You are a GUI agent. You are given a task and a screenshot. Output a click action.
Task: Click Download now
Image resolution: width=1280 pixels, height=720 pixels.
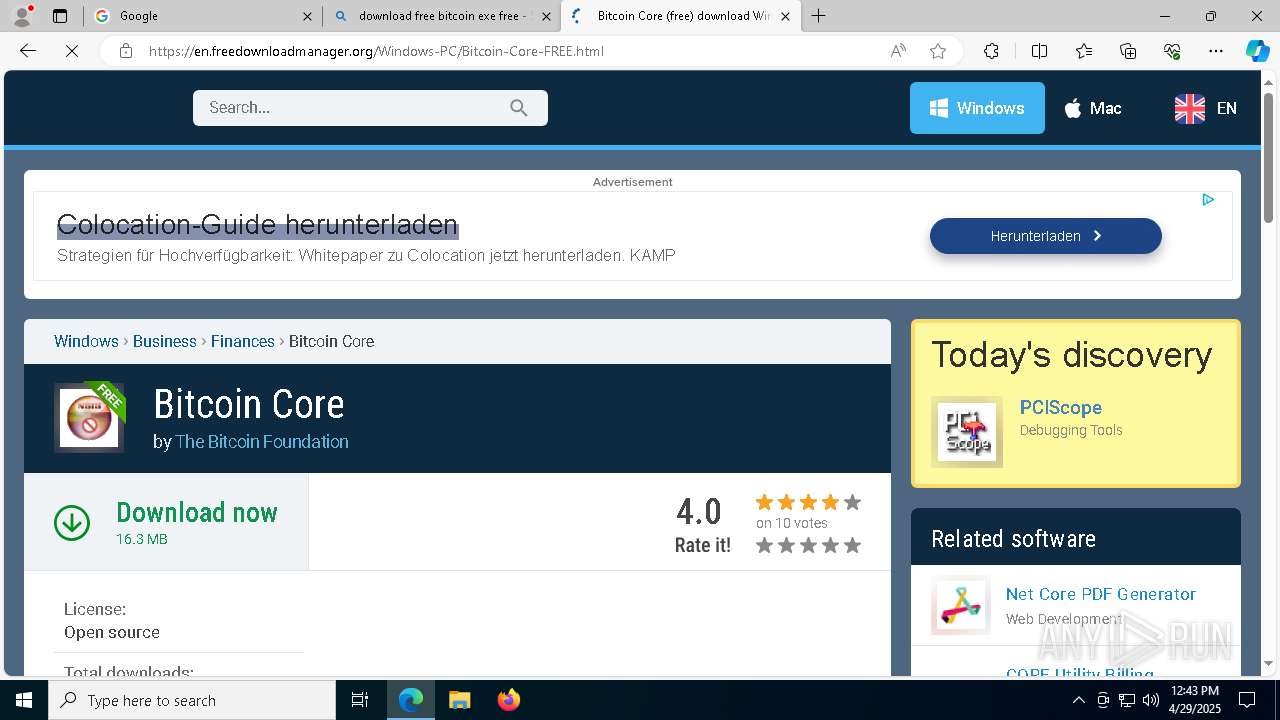[x=197, y=513]
